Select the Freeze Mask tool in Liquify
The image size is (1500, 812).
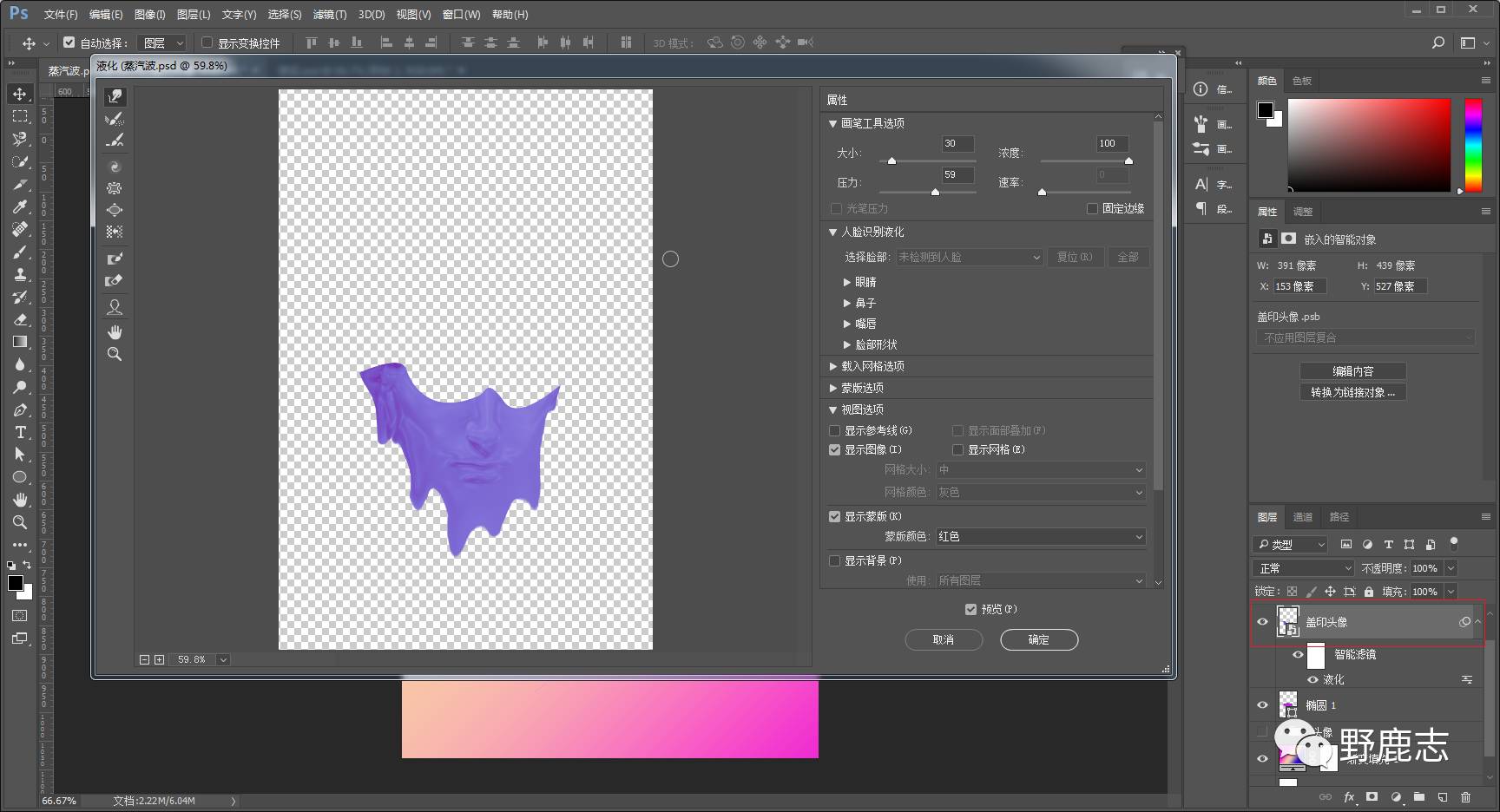point(115,259)
